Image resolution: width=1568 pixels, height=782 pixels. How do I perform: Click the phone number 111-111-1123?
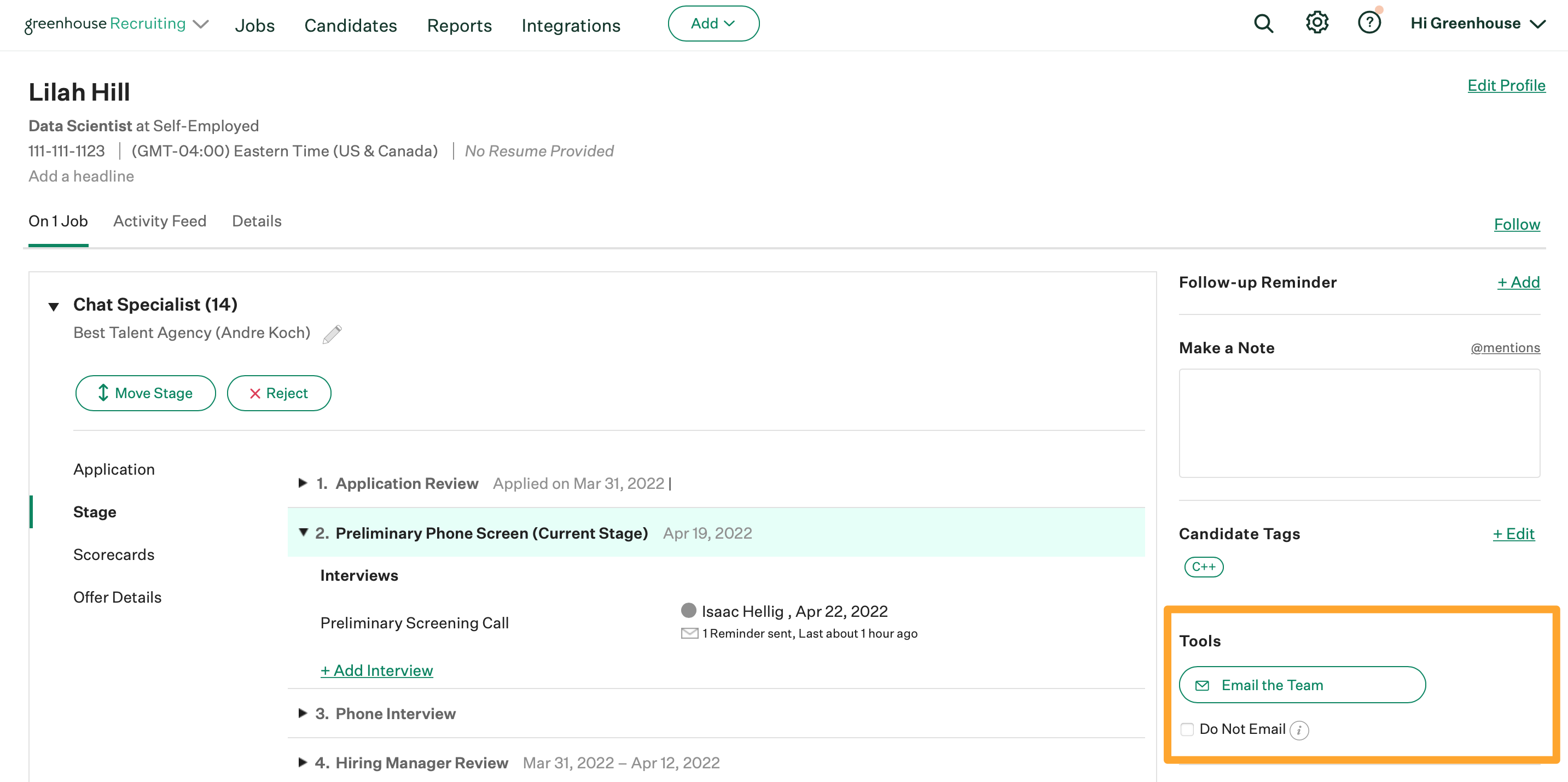click(66, 151)
